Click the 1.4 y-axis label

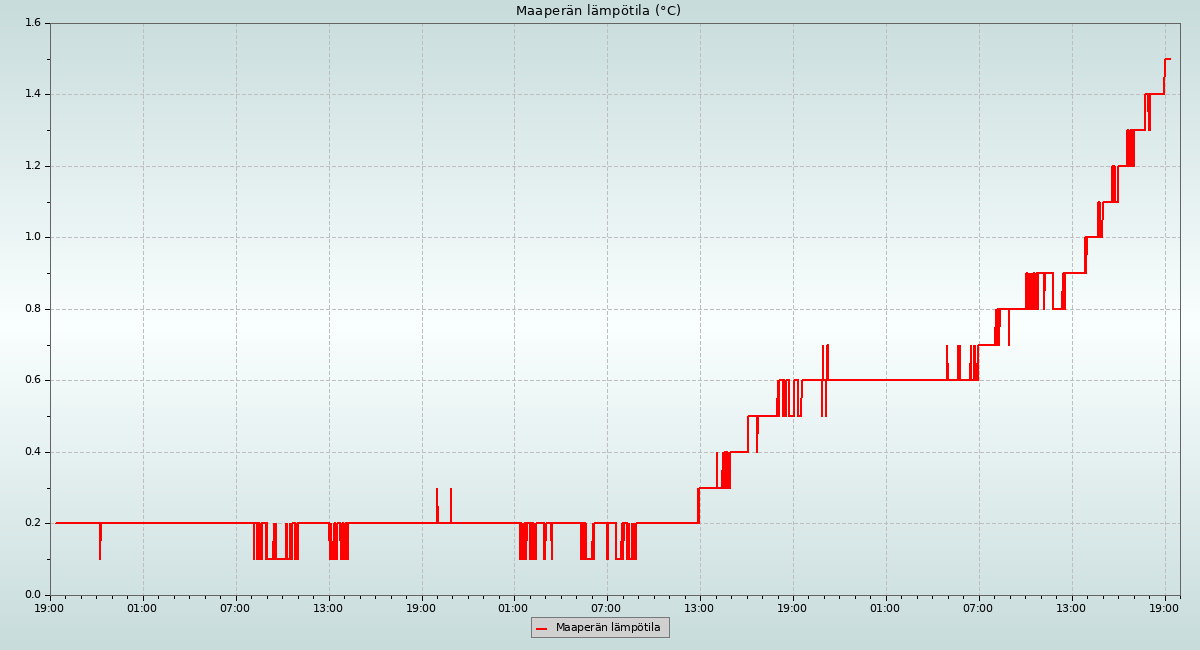(x=32, y=94)
